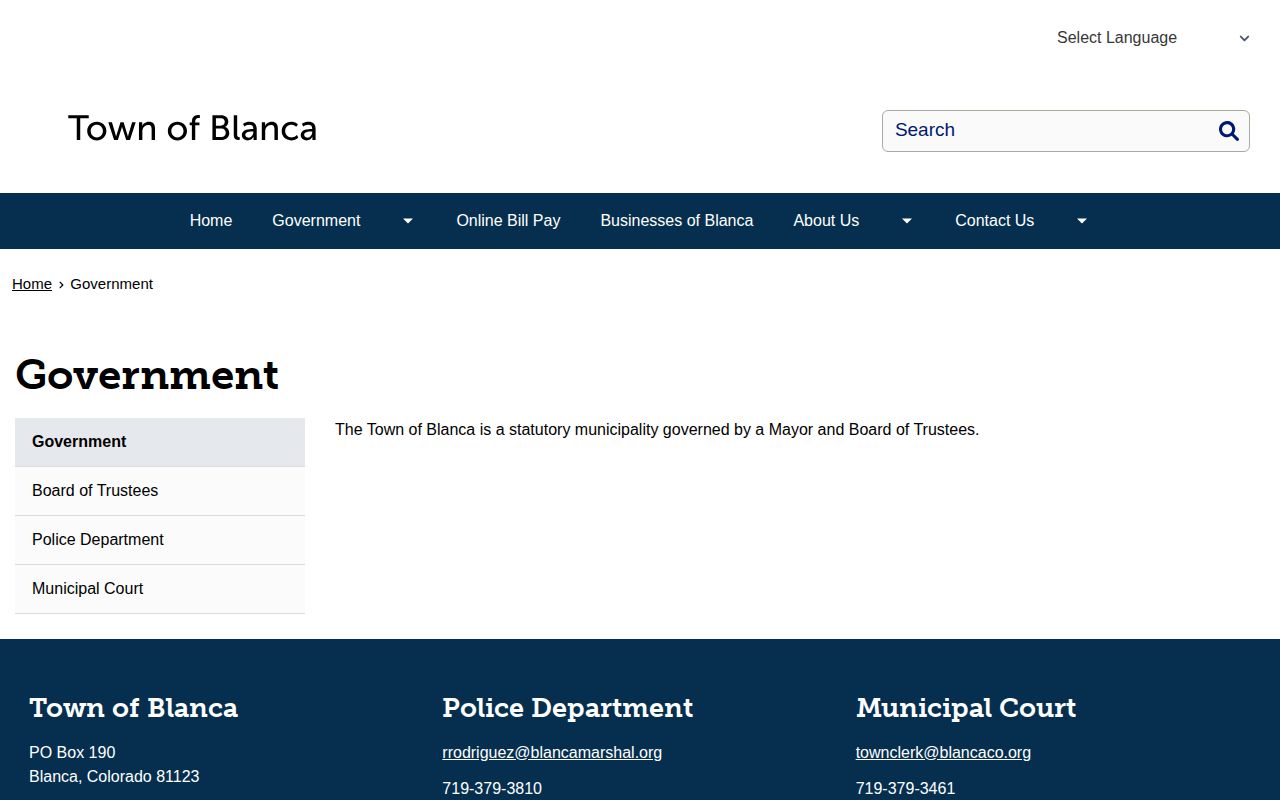The width and height of the screenshot is (1280, 800).
Task: Click the PO Box 190 address line
Action: pyautogui.click(x=72, y=753)
